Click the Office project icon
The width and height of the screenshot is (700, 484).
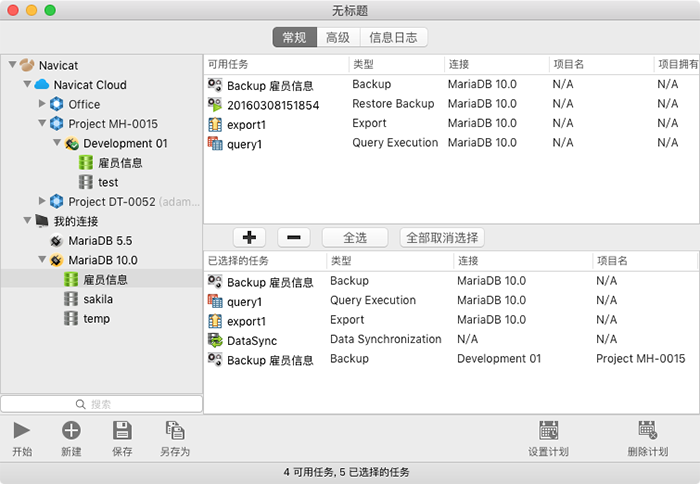click(56, 104)
